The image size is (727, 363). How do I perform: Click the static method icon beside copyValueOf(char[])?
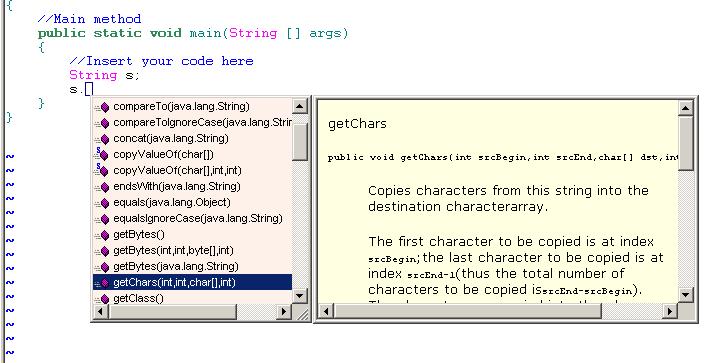click(103, 154)
